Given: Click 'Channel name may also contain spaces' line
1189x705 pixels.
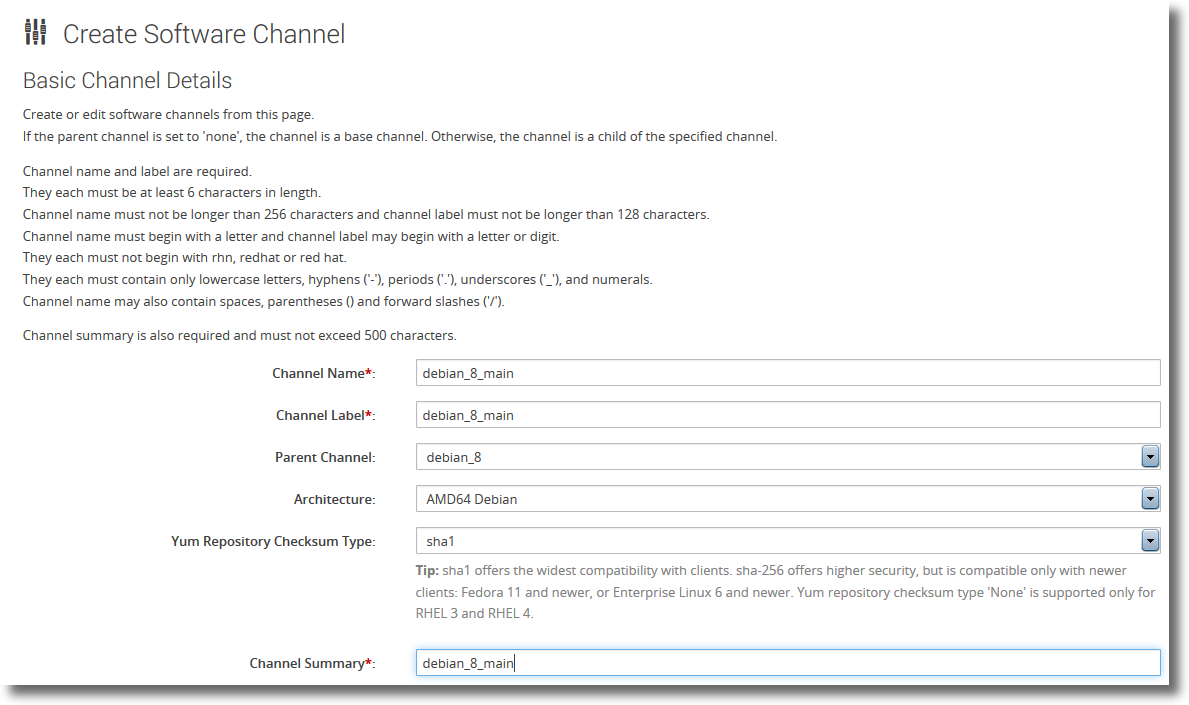Looking at the screenshot, I should (x=264, y=302).
